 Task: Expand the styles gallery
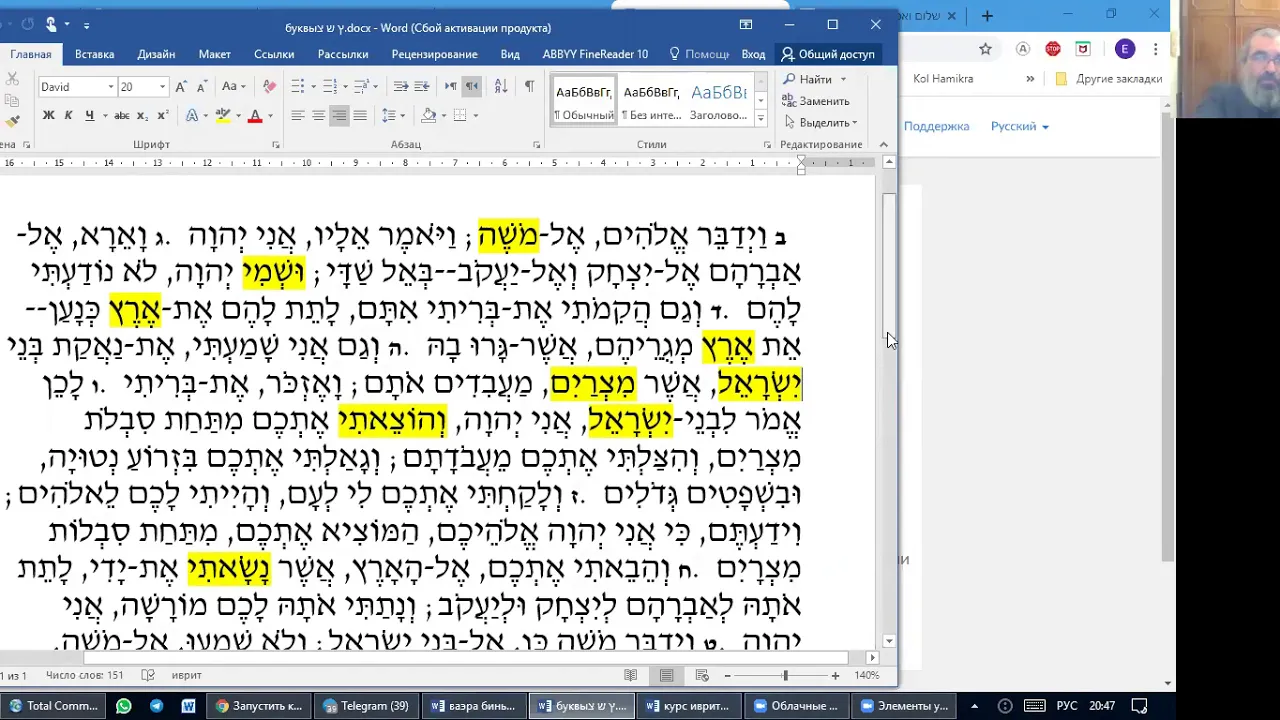coord(761,118)
